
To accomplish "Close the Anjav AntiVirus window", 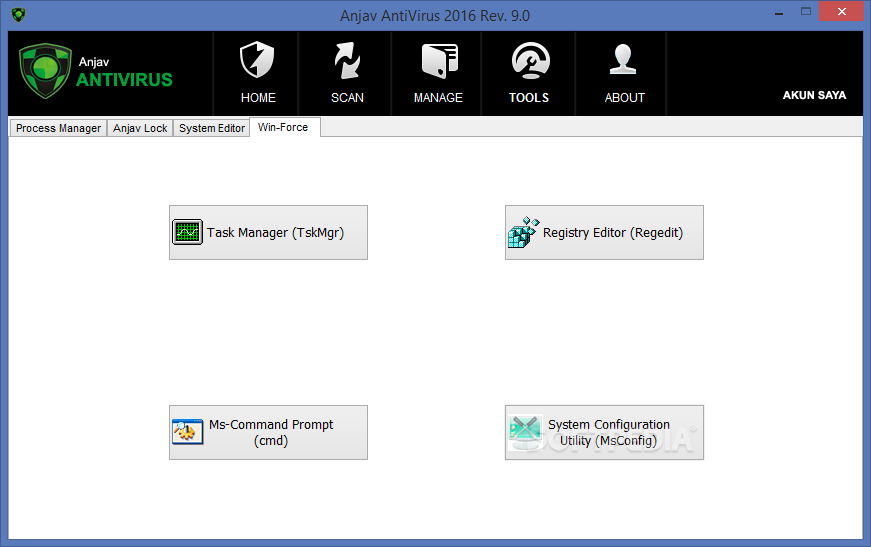I will click(842, 12).
